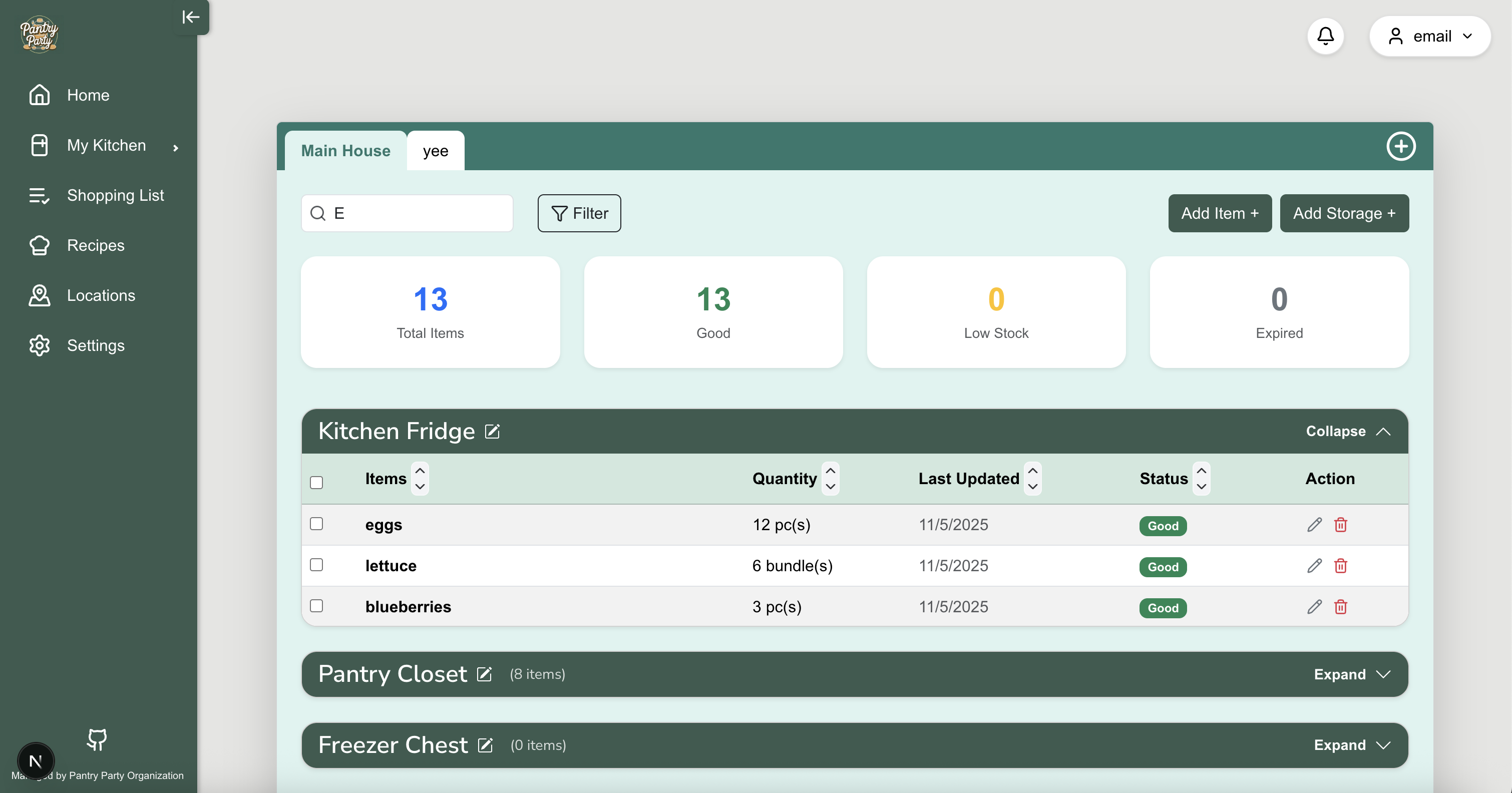Switch to the Main House tab
The width and height of the screenshot is (1512, 793).
346,151
